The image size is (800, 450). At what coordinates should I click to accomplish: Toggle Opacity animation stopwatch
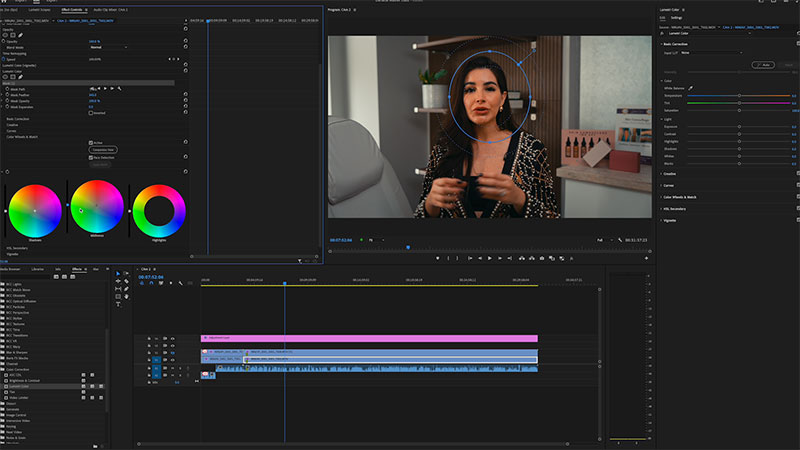(x=4, y=41)
